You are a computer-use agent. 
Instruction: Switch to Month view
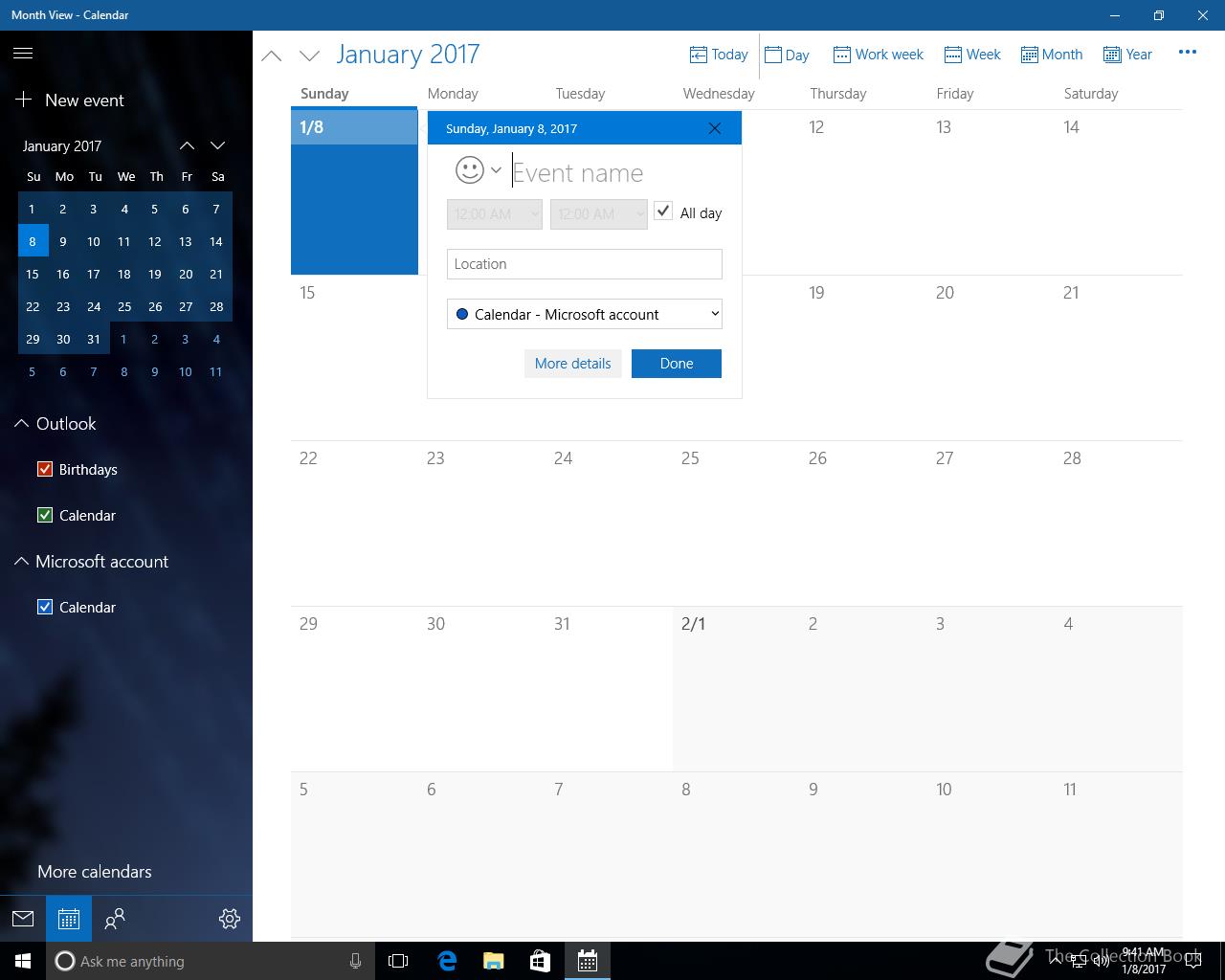pos(1051,55)
